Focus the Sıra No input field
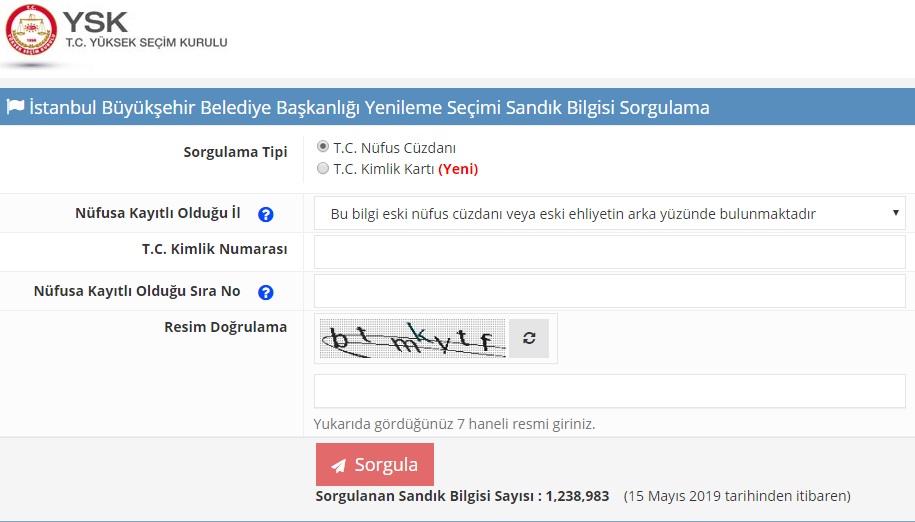The image size is (915, 522). coord(609,292)
